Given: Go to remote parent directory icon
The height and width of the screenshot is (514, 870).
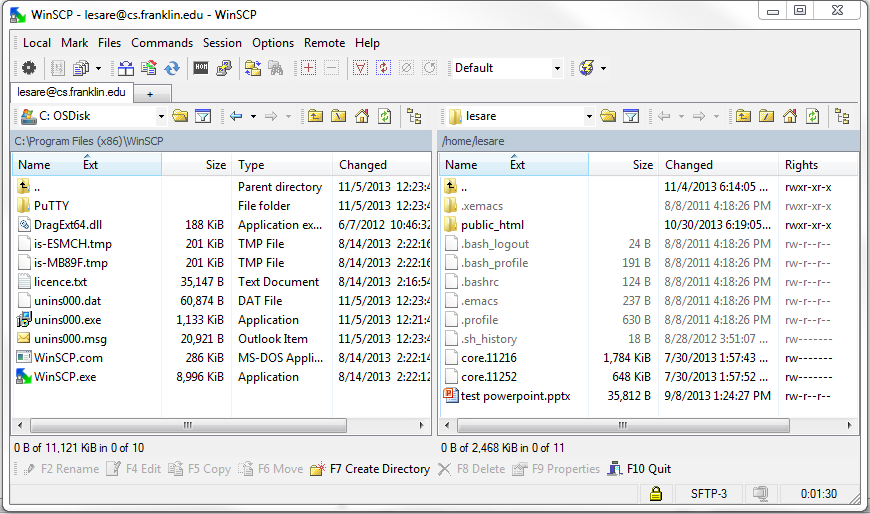Looking at the screenshot, I should pos(743,116).
